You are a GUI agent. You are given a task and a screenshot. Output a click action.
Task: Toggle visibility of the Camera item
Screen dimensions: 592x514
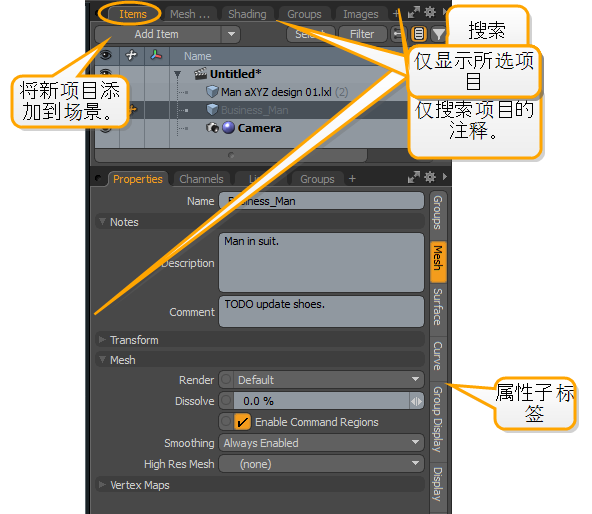(106, 128)
